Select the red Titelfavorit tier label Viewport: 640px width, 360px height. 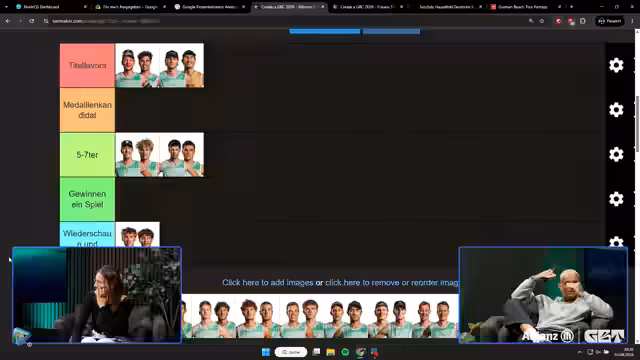87,65
